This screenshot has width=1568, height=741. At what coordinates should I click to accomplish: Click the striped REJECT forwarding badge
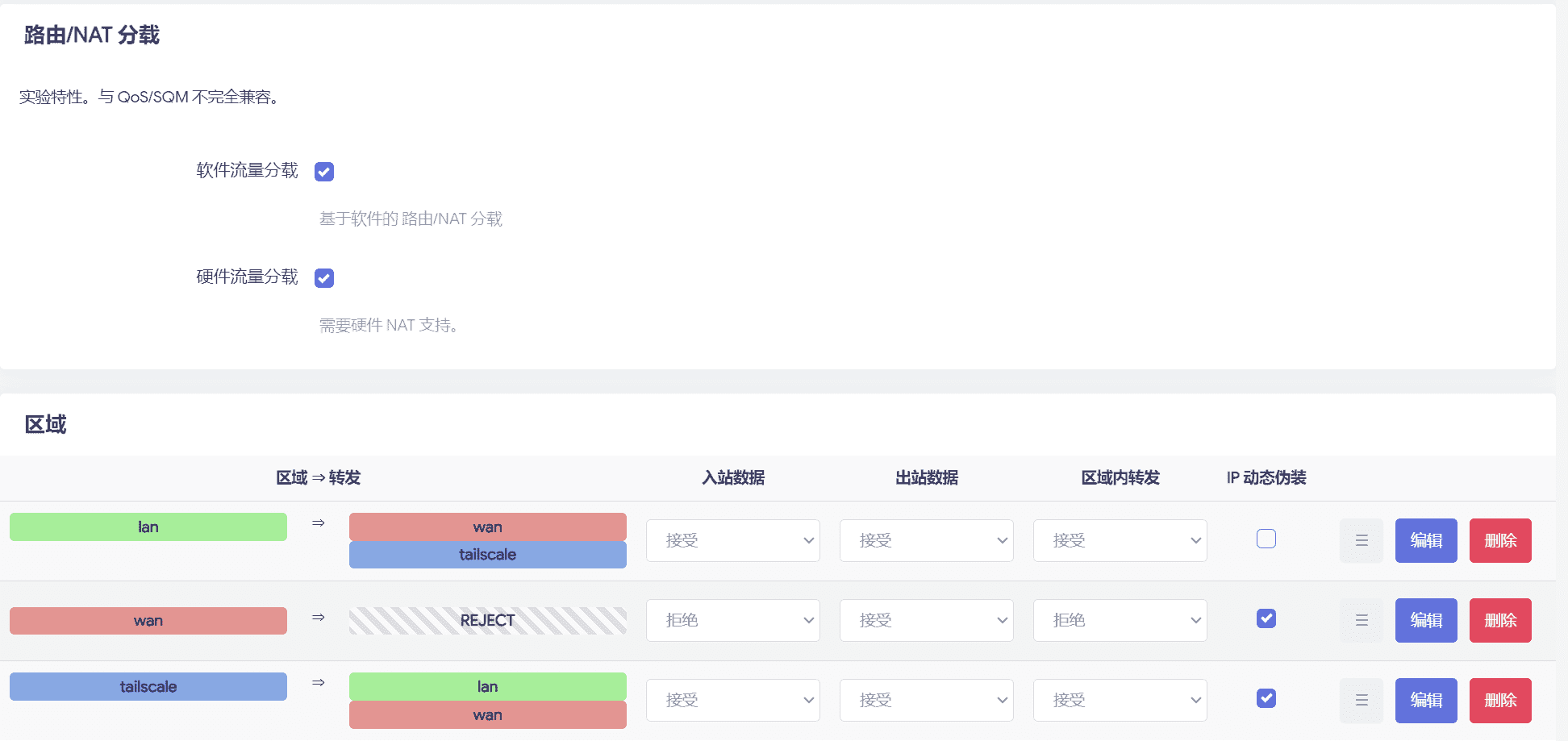[x=487, y=621]
